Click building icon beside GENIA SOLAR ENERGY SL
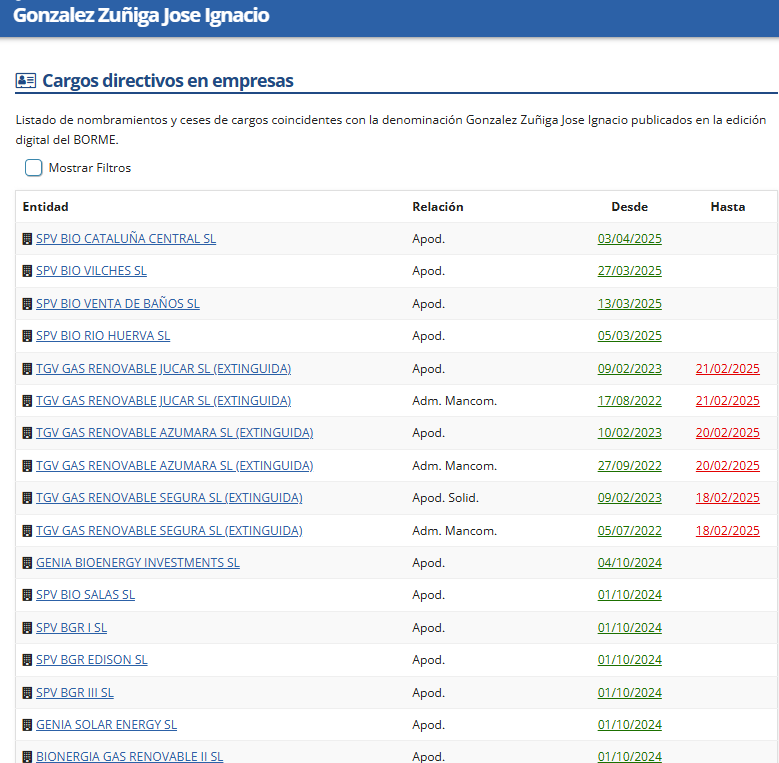The height and width of the screenshot is (763, 779). pos(27,725)
